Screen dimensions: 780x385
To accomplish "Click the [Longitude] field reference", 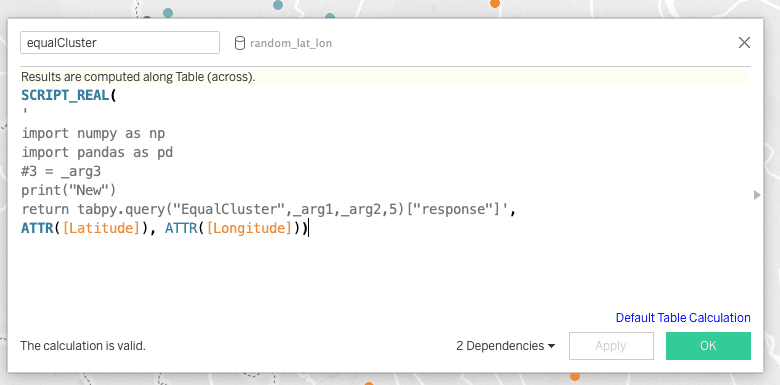I will pyautogui.click(x=249, y=229).
